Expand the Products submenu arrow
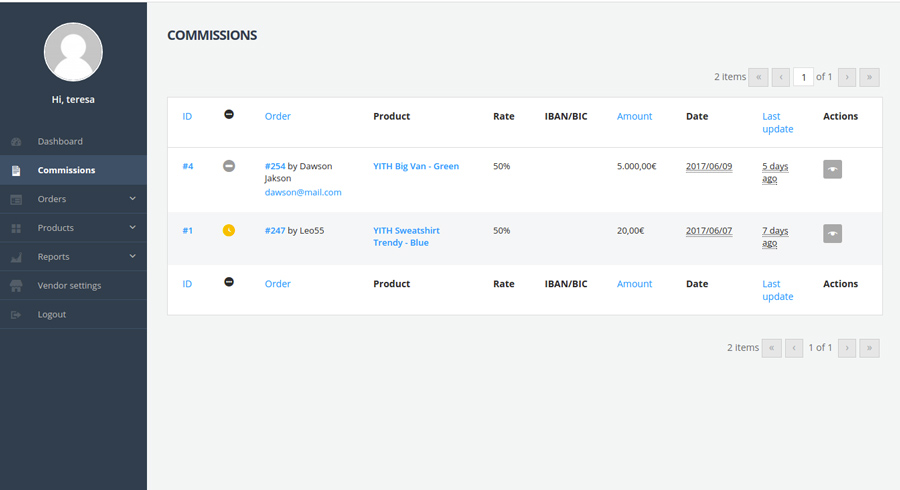The width and height of the screenshot is (900, 490). (132, 228)
